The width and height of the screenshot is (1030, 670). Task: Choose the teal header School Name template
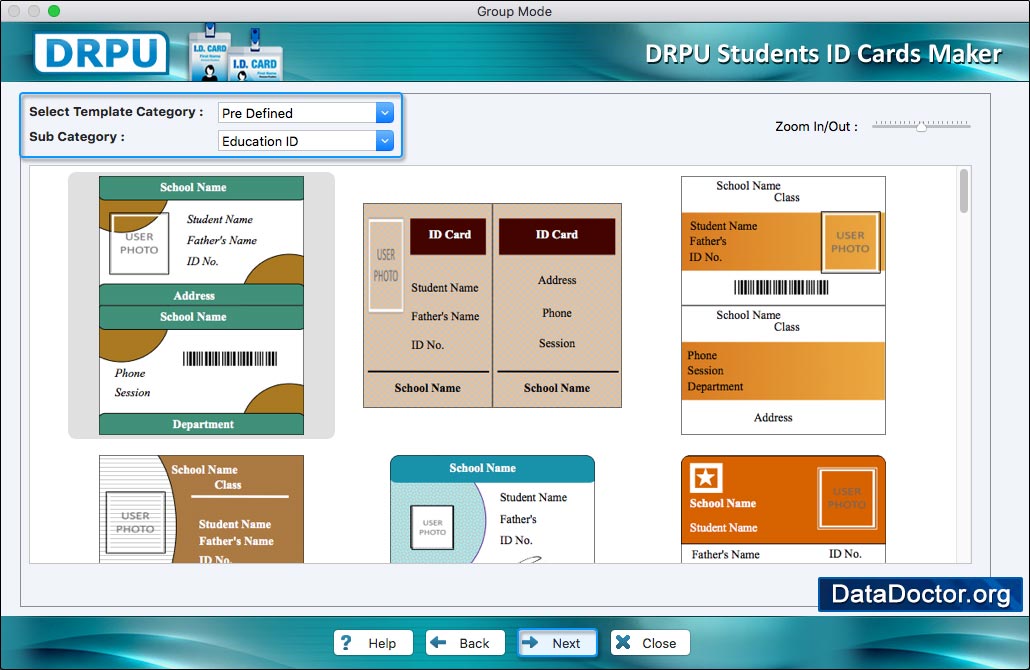click(x=492, y=509)
